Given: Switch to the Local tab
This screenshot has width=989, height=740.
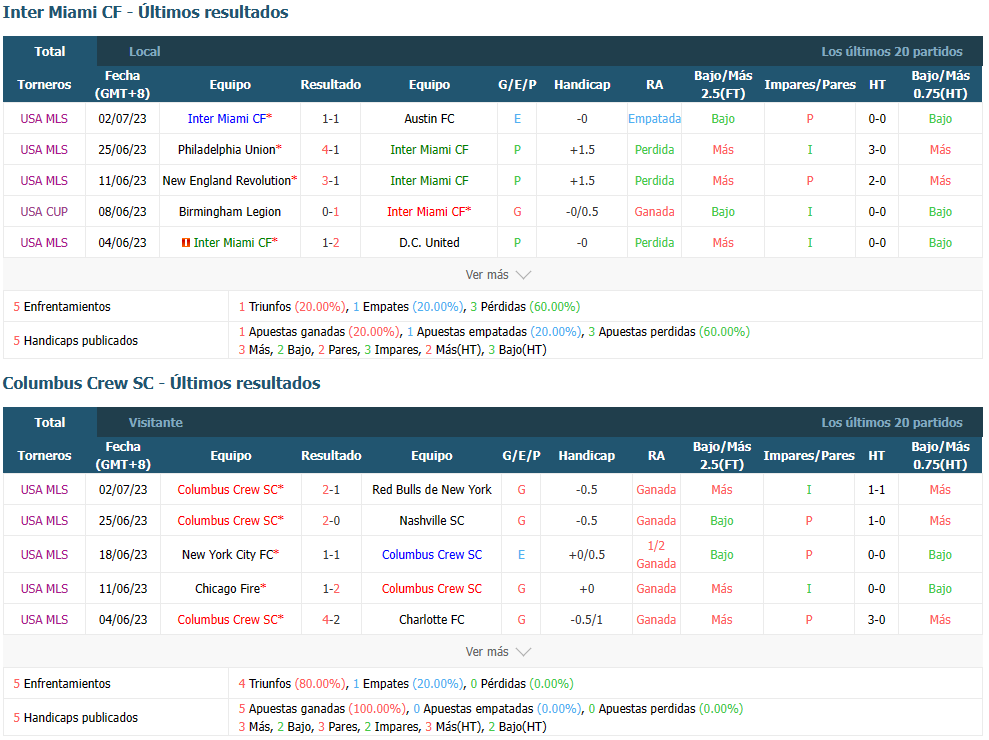Looking at the screenshot, I should click(x=144, y=52).
